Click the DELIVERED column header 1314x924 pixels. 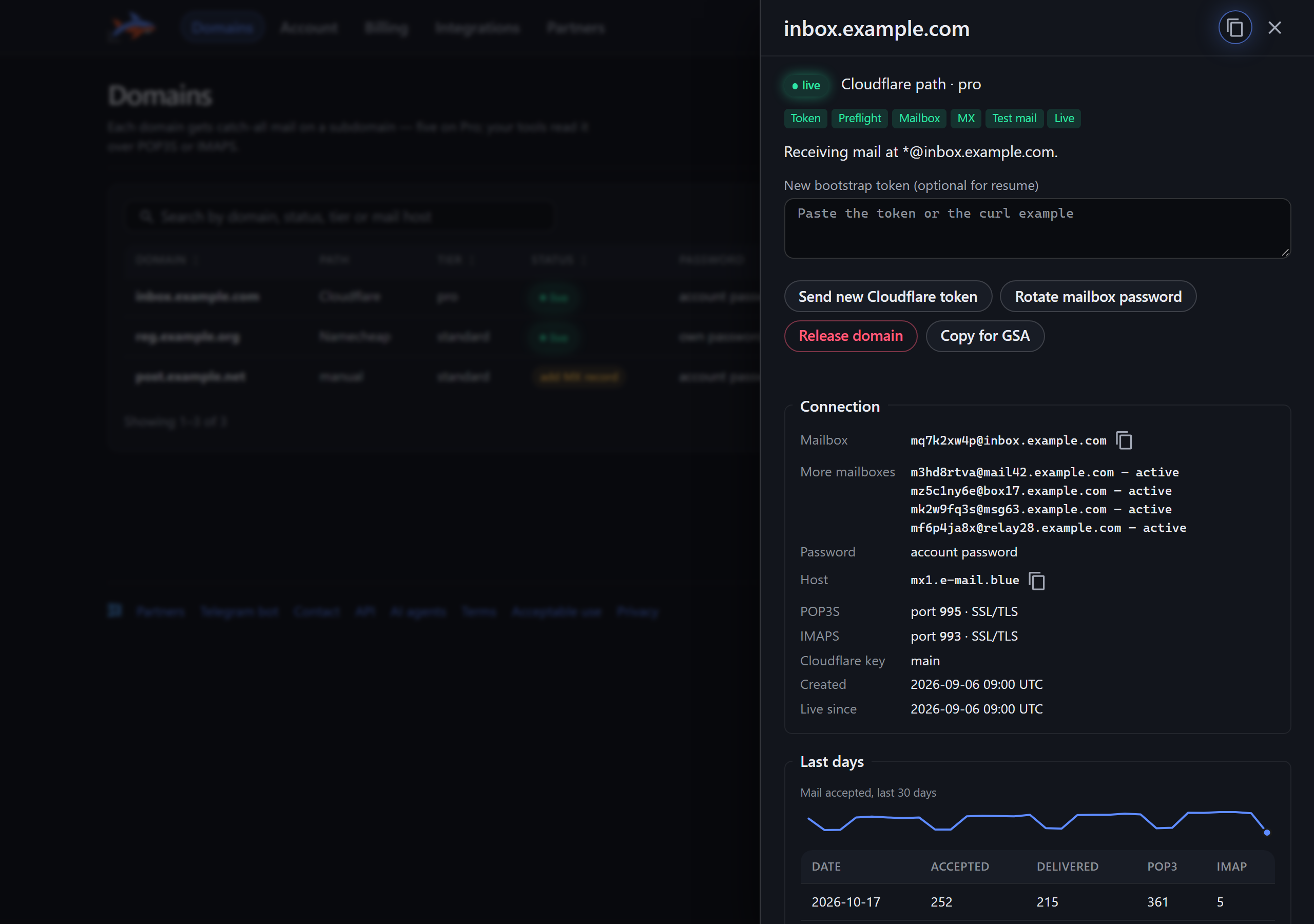pyautogui.click(x=1067, y=866)
